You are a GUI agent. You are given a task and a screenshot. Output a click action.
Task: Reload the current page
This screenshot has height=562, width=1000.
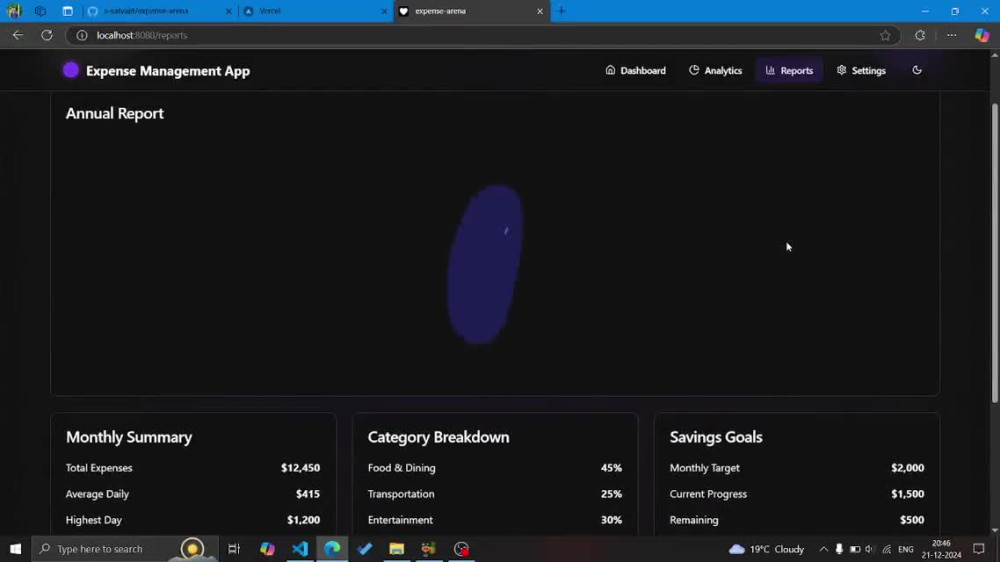coord(47,35)
